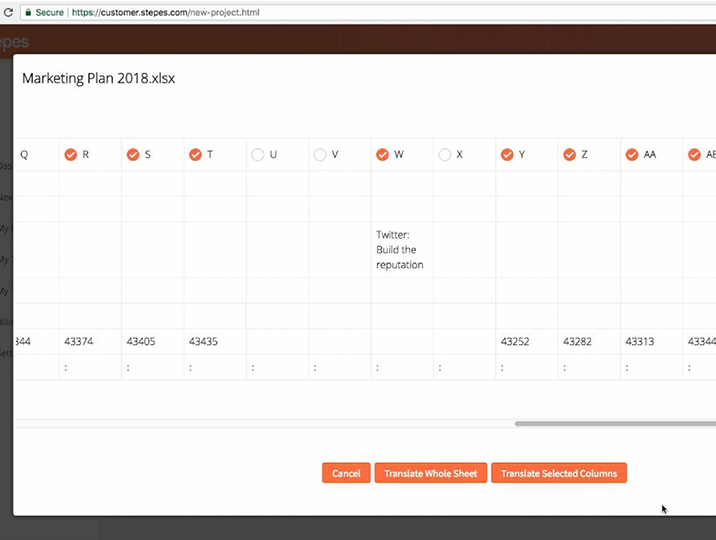Screen dimensions: 716x540
Task: Uncheck the column Y checkbox
Action: pos(507,155)
